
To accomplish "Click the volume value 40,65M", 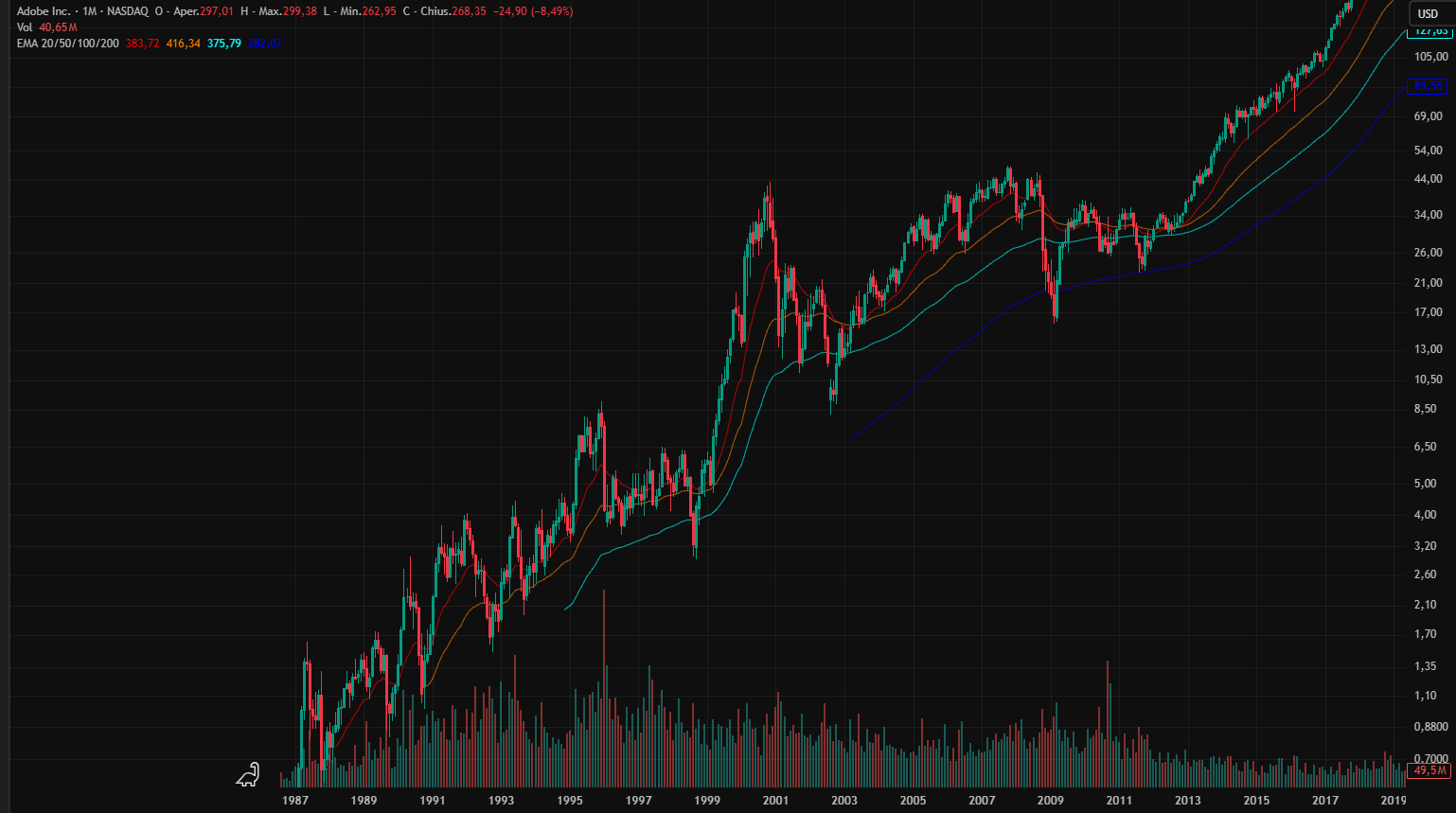I will tap(58, 27).
